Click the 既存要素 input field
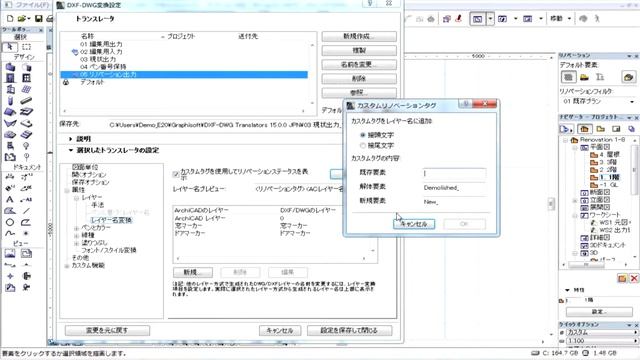This screenshot has height=360, width=640. tap(454, 173)
